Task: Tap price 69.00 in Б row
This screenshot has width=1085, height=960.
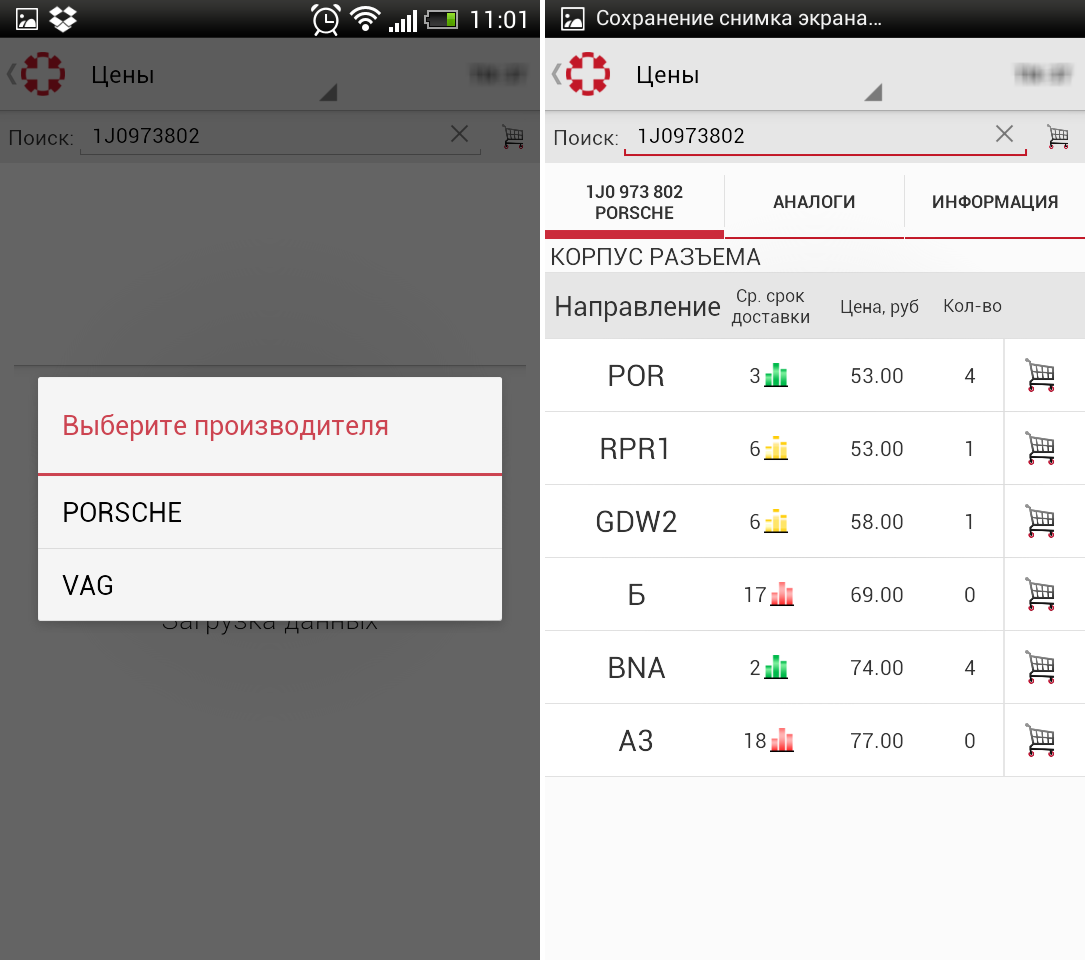Action: [x=877, y=595]
